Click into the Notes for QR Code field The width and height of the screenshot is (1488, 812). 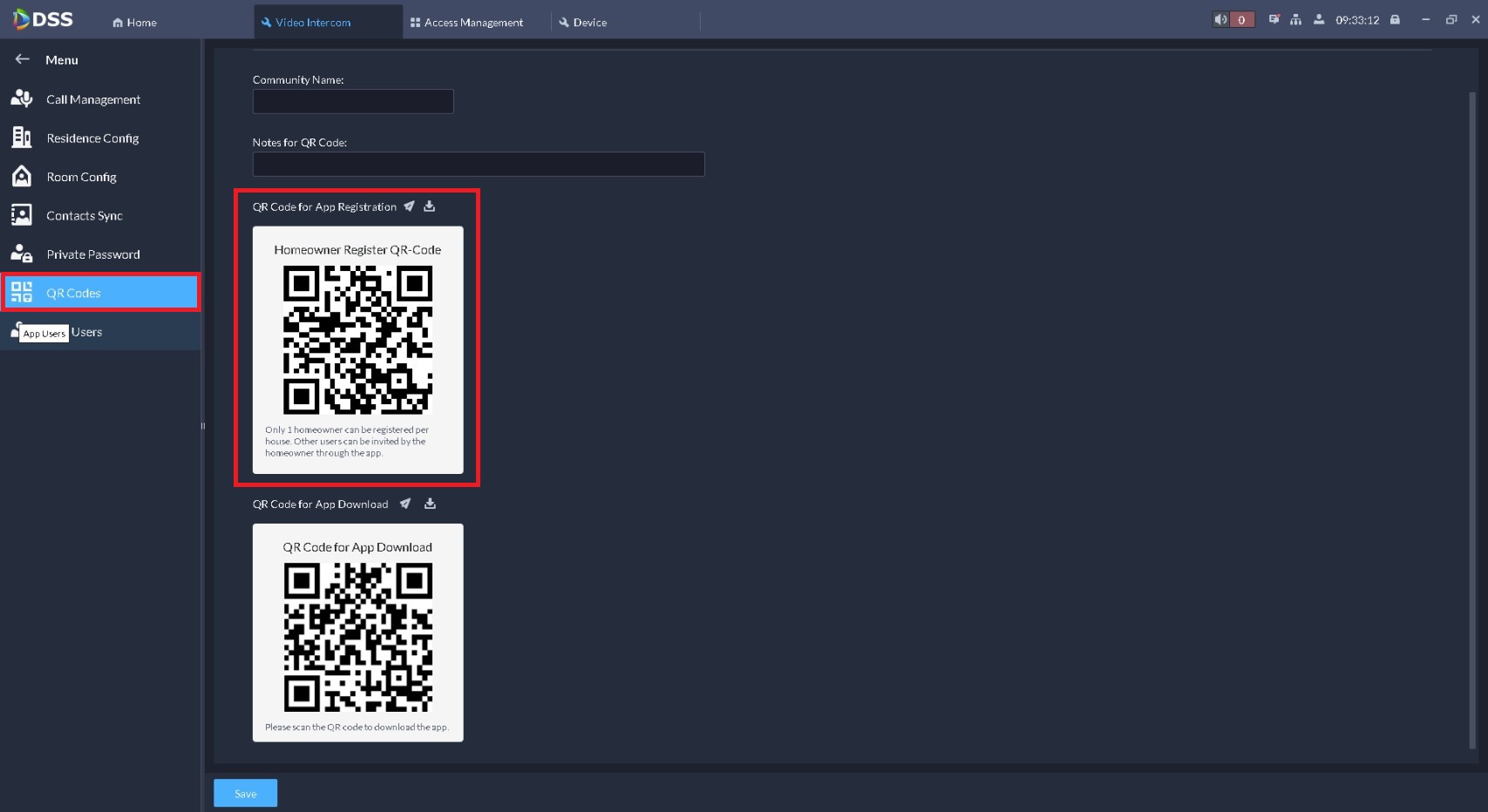479,164
